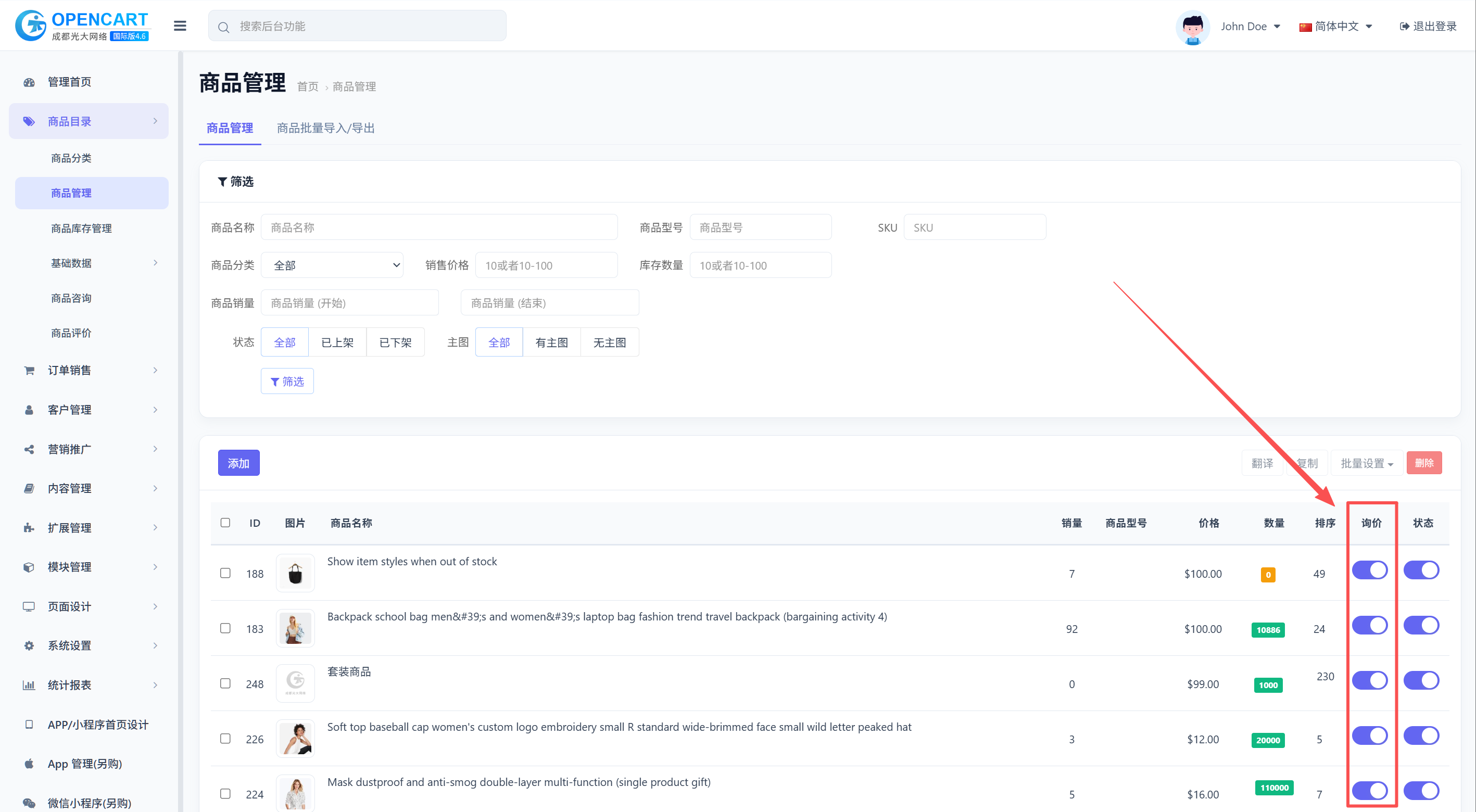Check the checkbox for product 248
Viewport: 1476px width, 812px height.
(x=225, y=683)
